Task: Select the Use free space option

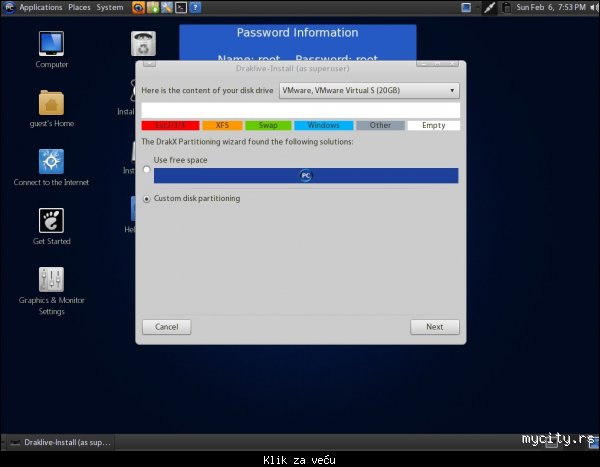Action: (x=147, y=169)
